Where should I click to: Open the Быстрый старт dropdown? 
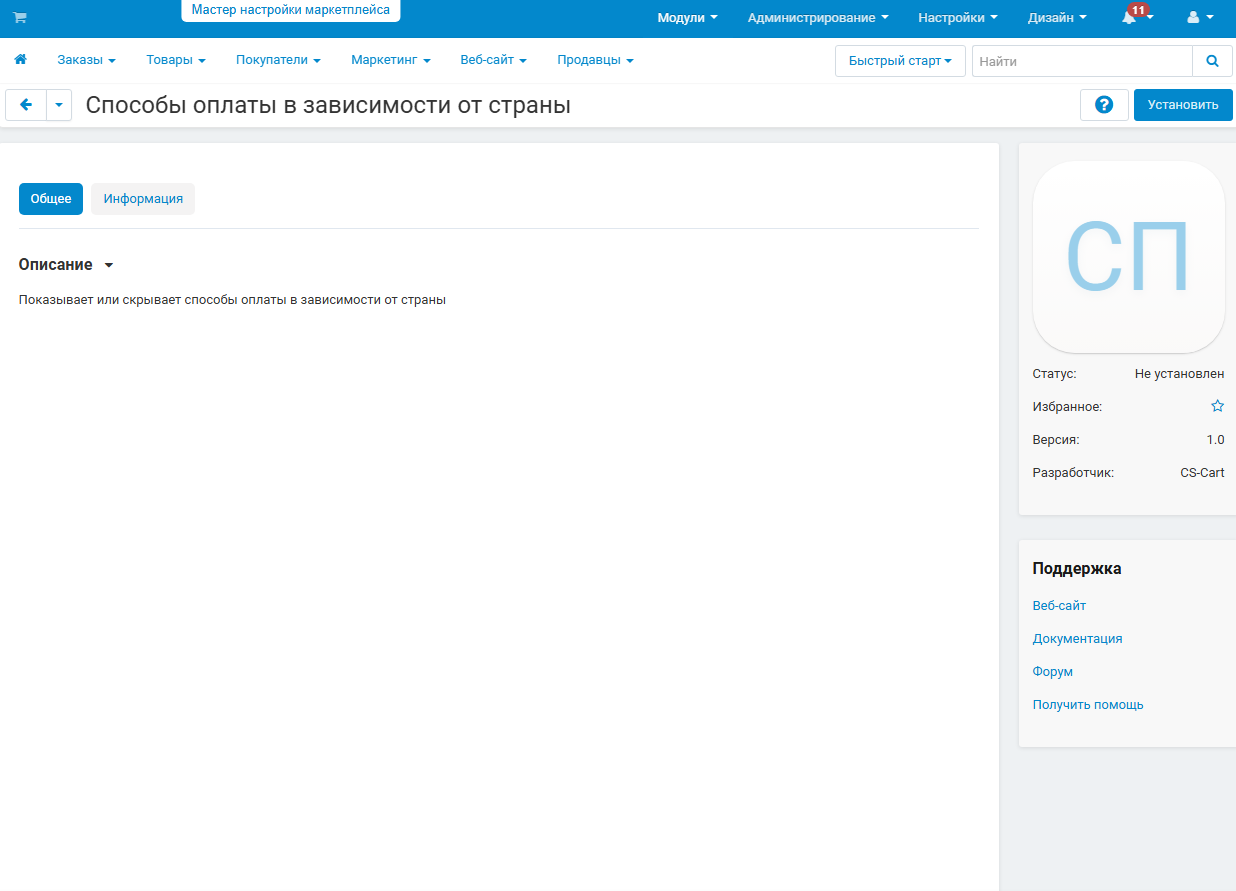click(x=899, y=61)
